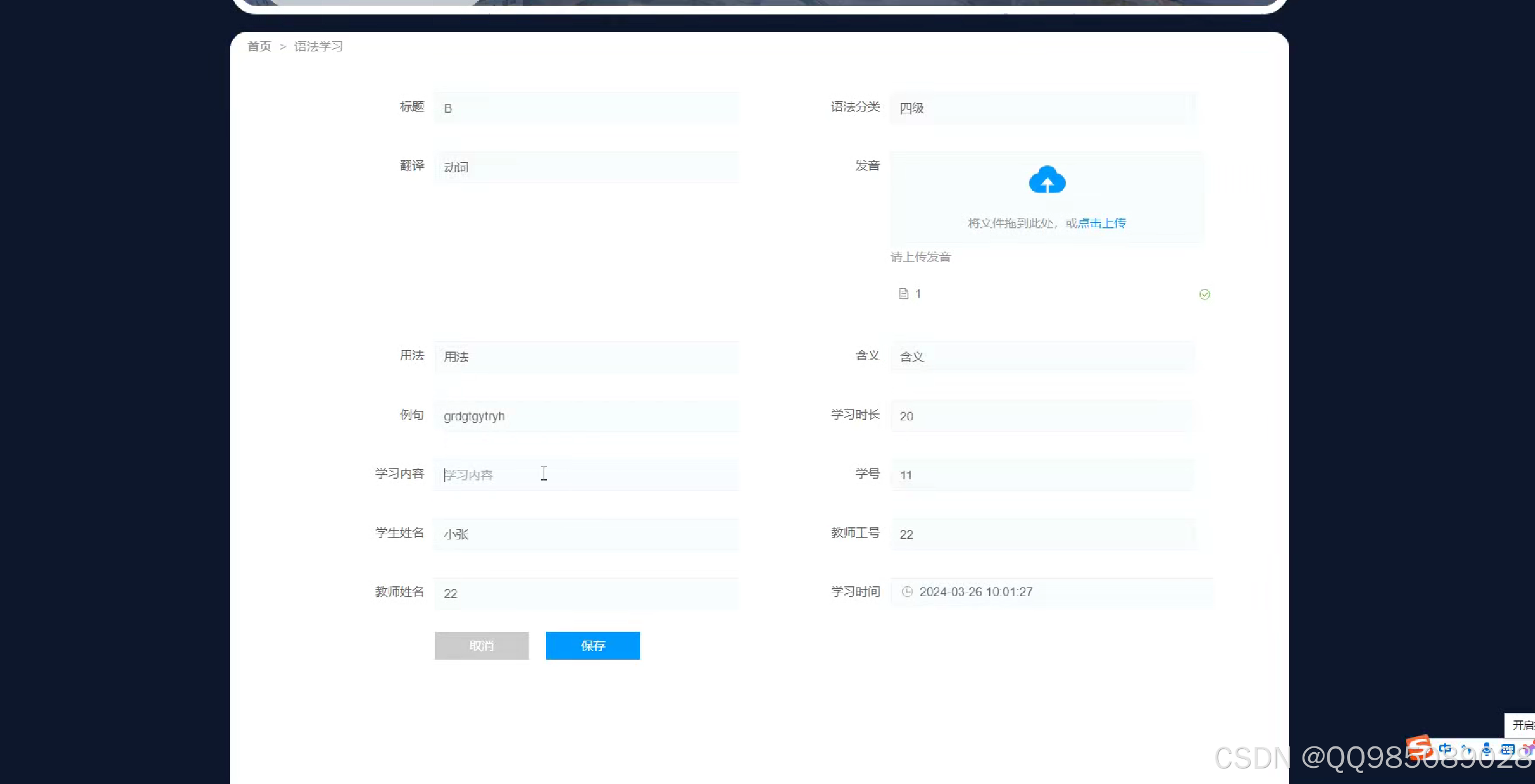
Task: Click the 开启 floating panel on the right edge
Action: (x=1523, y=726)
